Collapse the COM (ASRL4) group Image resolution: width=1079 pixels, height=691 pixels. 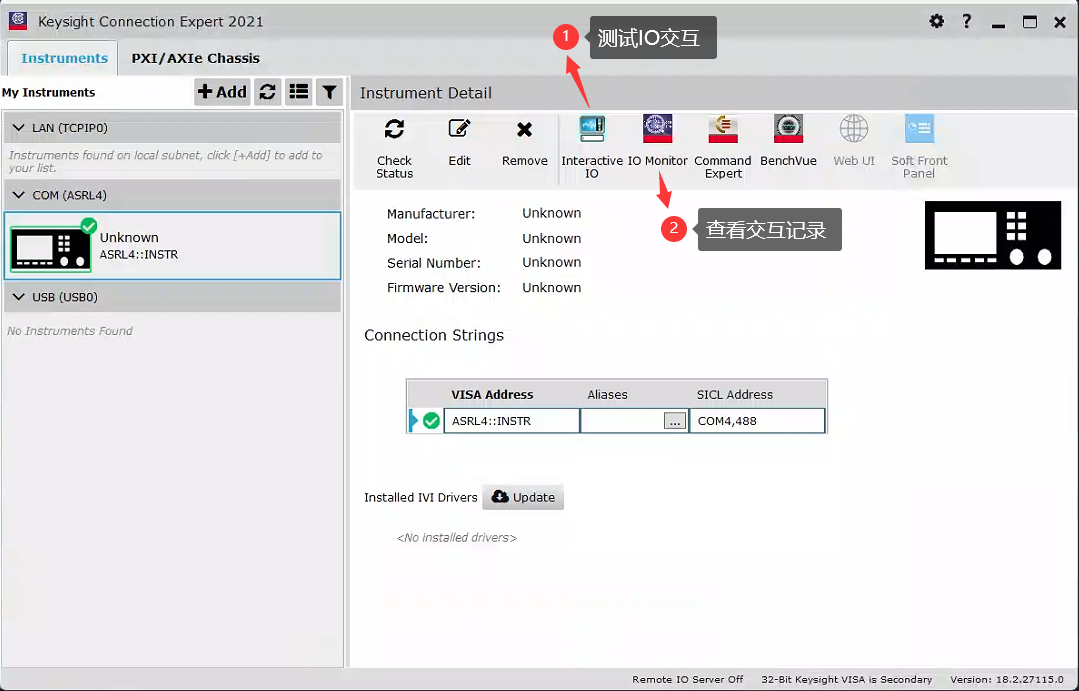[x=19, y=195]
